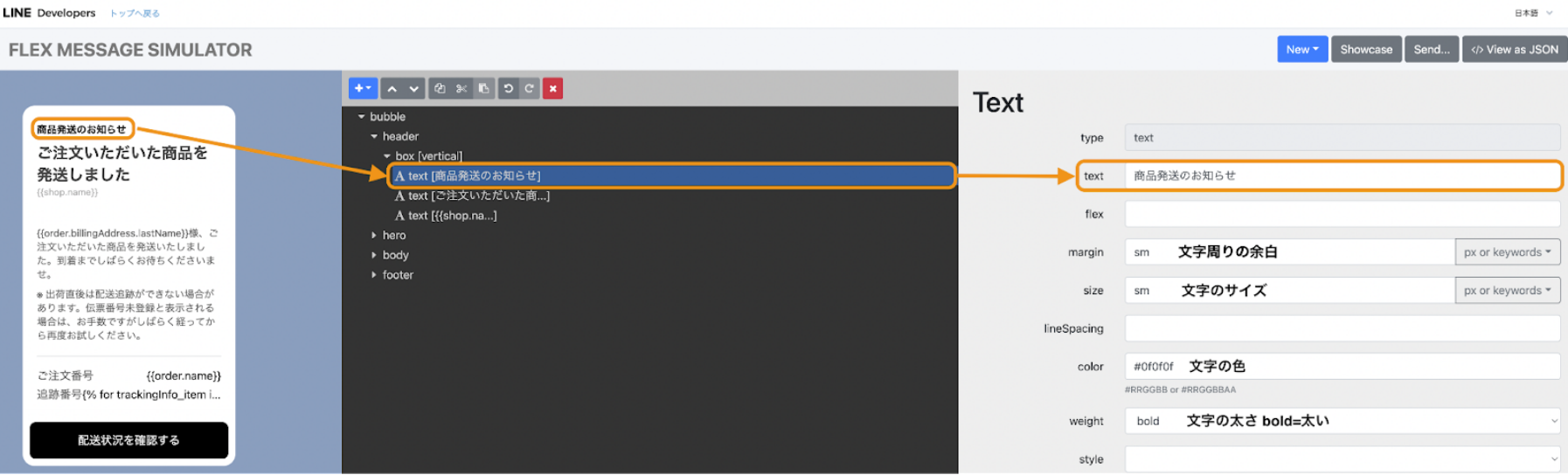This screenshot has height=475, width=1568.
Task: Copy the selected component
Action: pos(440,88)
